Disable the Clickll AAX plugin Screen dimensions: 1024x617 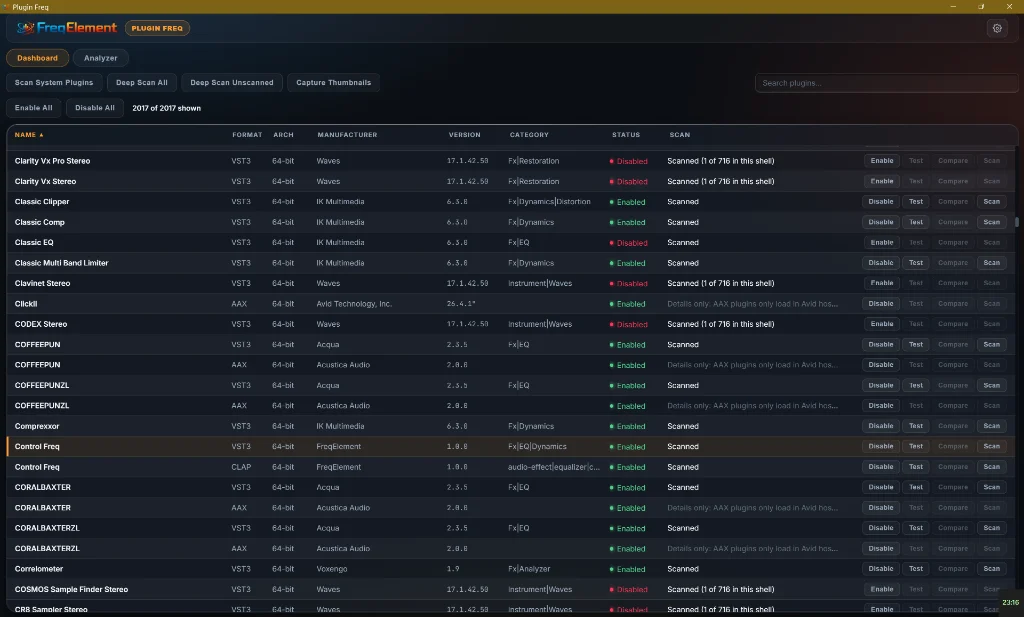(880, 304)
